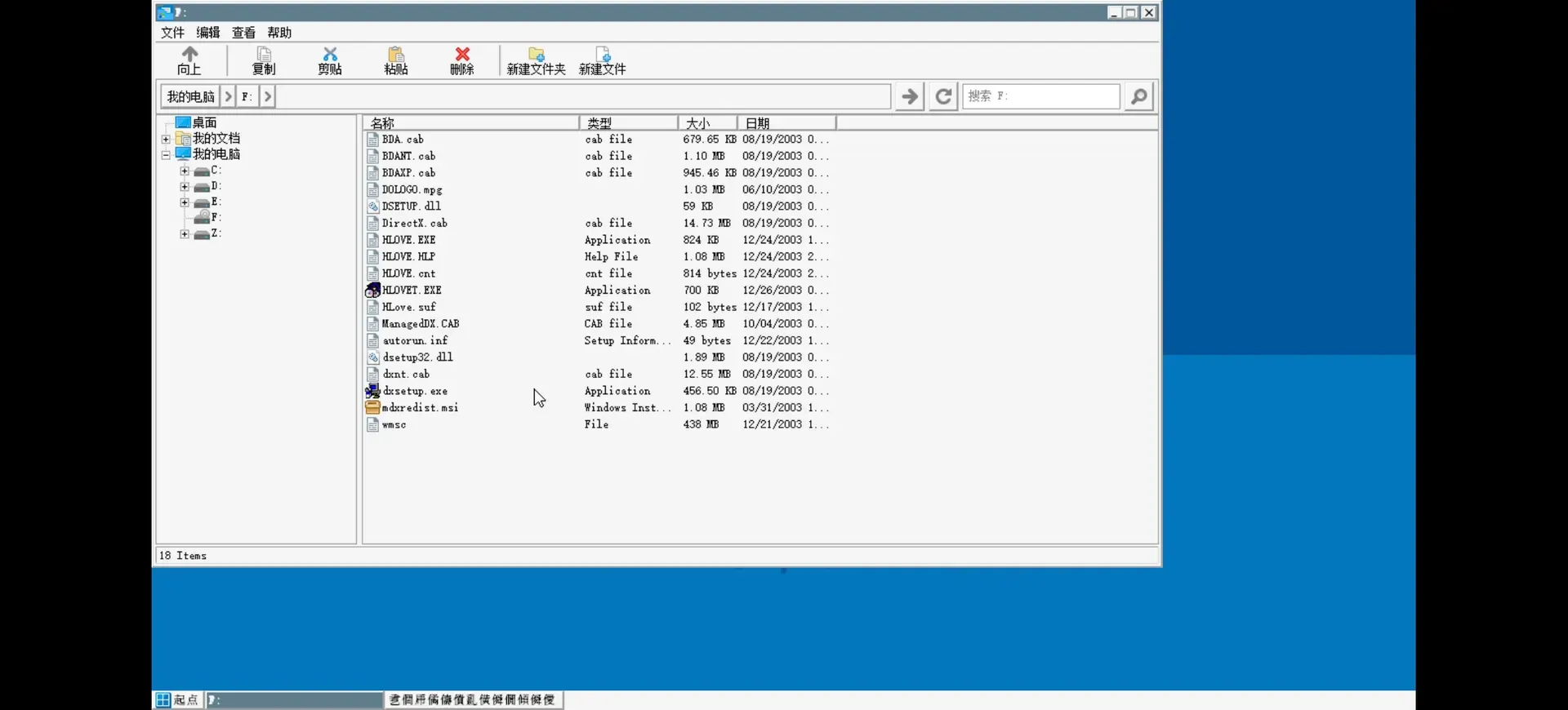Click the F: window taskbar button

point(294,699)
